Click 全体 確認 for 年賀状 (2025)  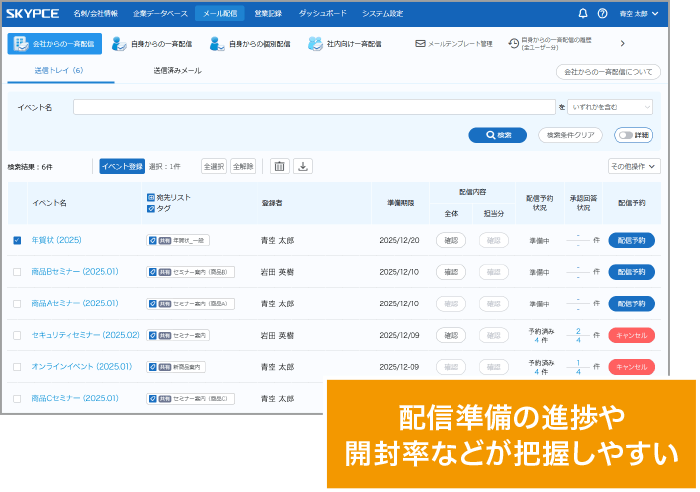(x=451, y=240)
